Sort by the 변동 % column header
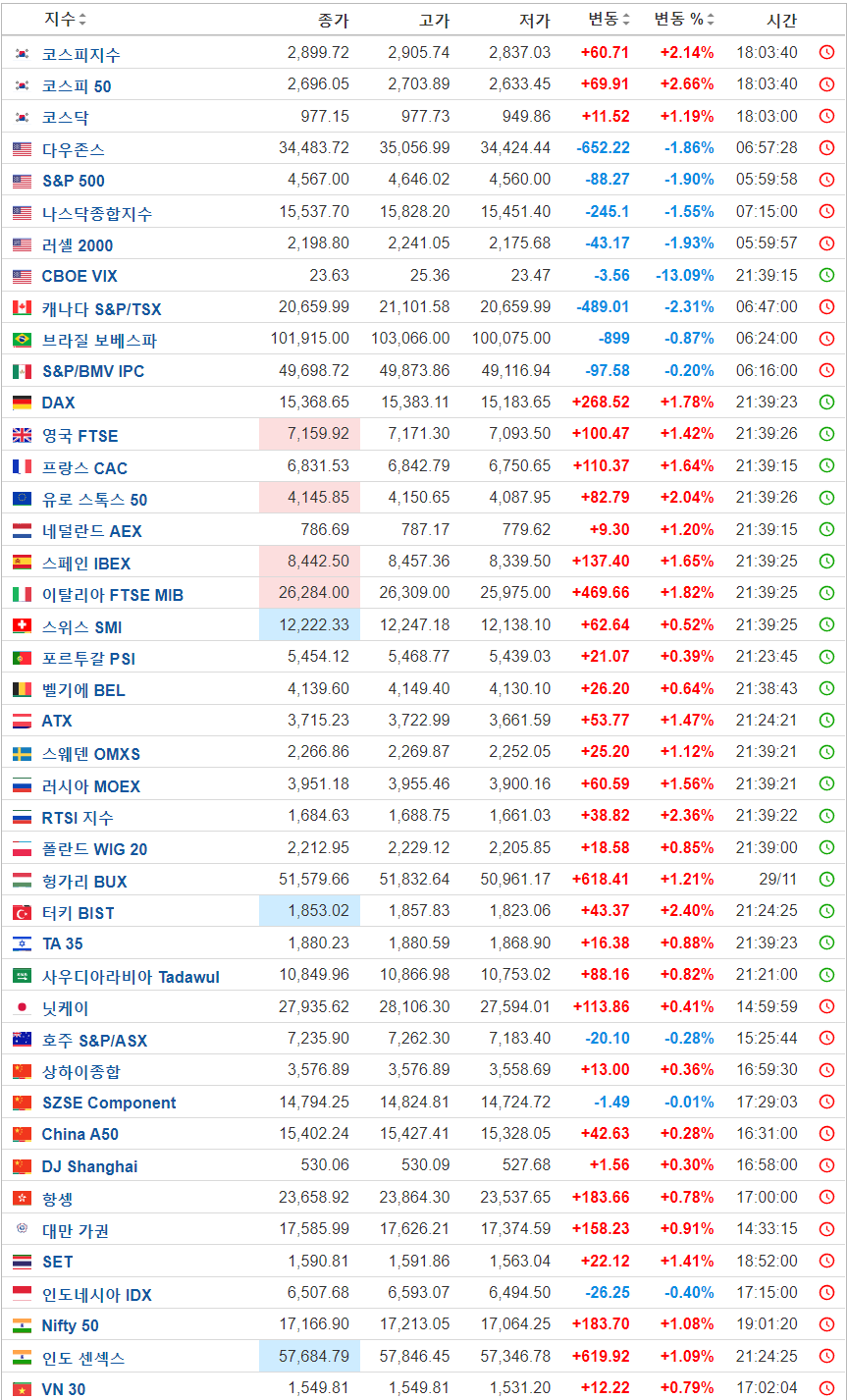The height and width of the screenshot is (1400, 848). tap(685, 20)
